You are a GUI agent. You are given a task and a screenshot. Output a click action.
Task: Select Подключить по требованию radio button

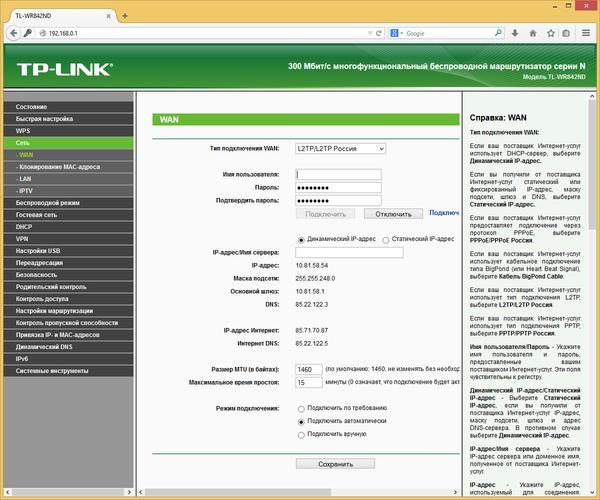pyautogui.click(x=301, y=409)
